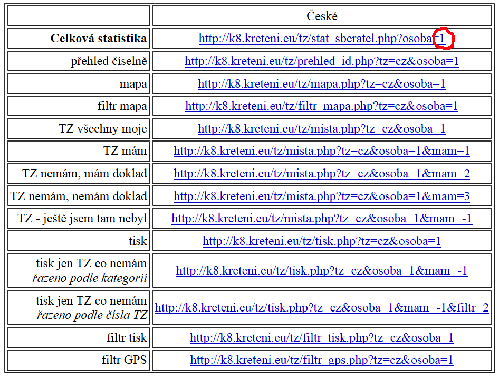This screenshot has height=377, width=500.
Task: Select the TZ - ještě jsem tam nebyl label
Action: [x=82, y=218]
